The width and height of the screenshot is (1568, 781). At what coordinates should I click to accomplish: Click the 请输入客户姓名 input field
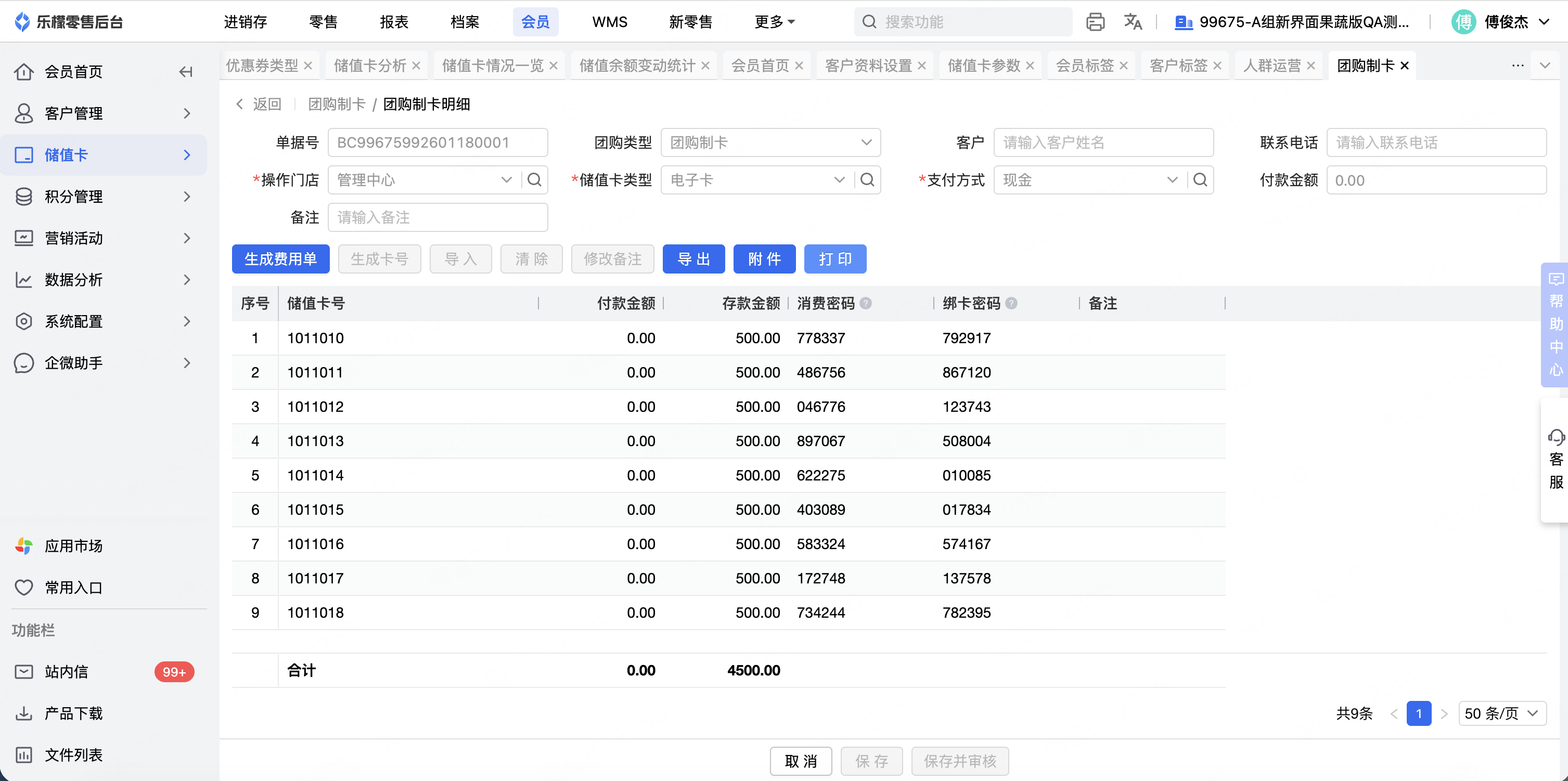[x=1103, y=142]
